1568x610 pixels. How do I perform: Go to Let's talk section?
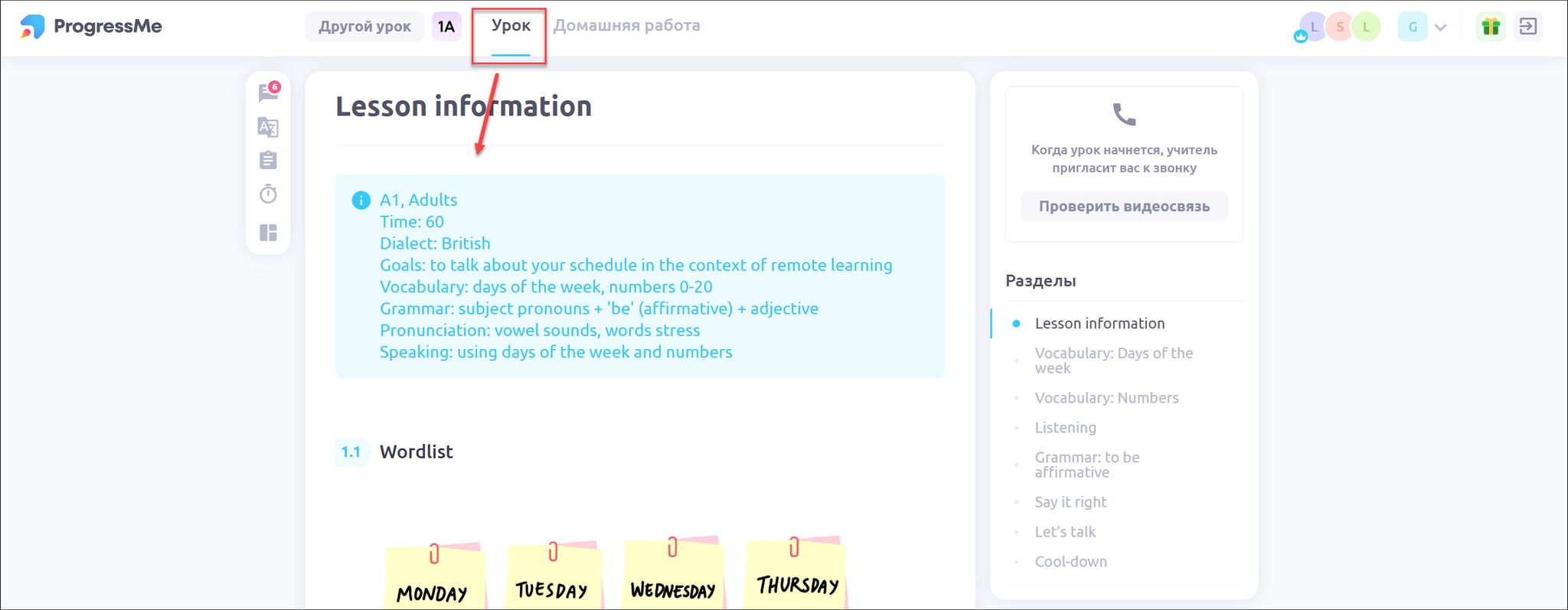1065,532
